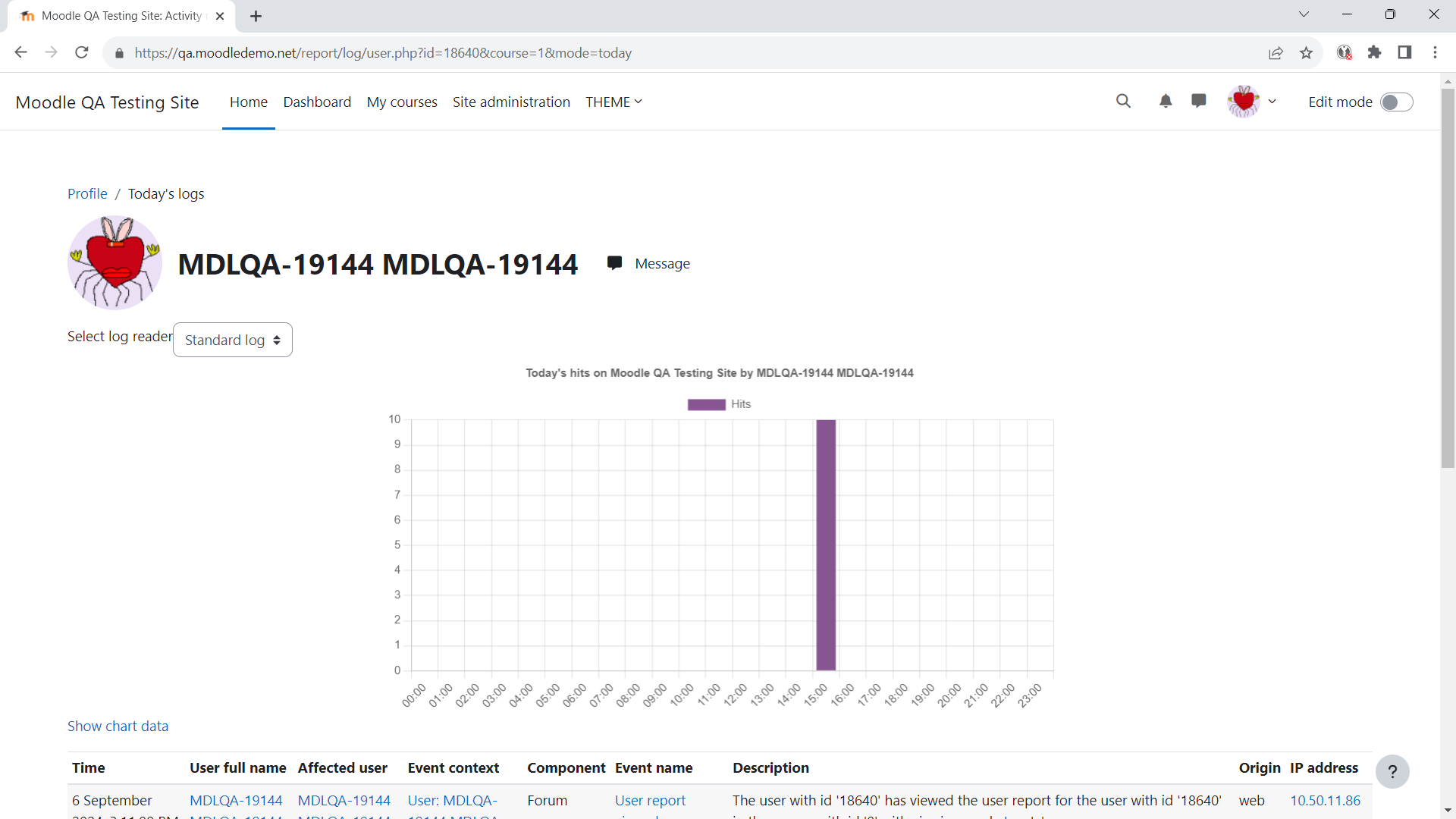The width and height of the screenshot is (1456, 819).
Task: Open the Standard log reader dropdown
Action: [x=233, y=340]
